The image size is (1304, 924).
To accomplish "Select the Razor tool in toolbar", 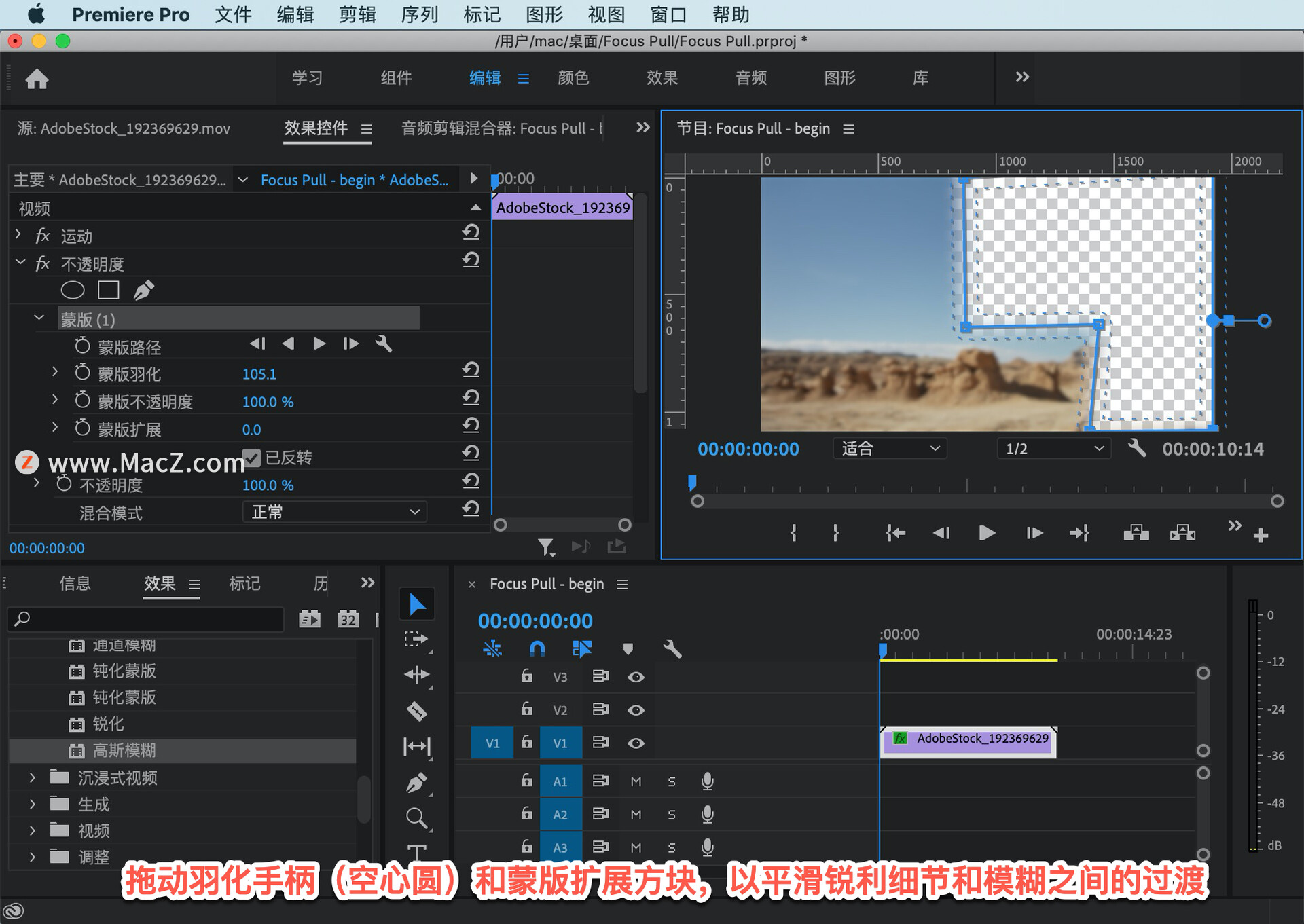I will [x=416, y=711].
